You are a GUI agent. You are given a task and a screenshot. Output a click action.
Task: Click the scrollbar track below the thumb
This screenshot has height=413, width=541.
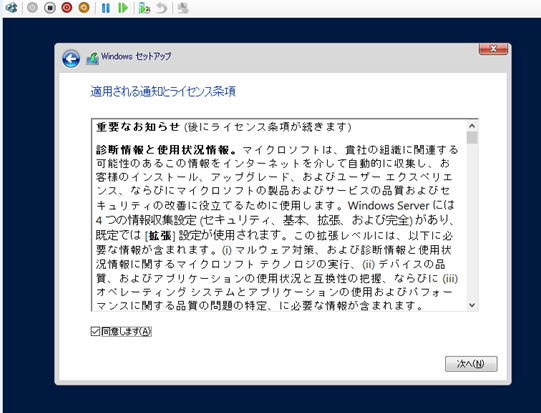tap(472, 222)
